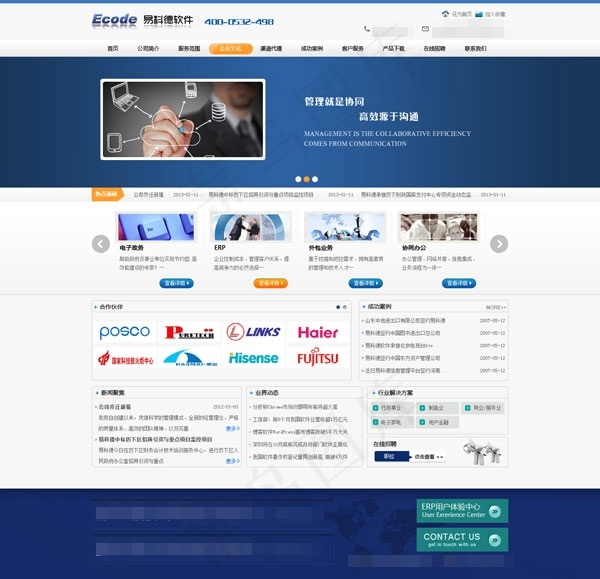Click 更多 link under second news item
Image resolution: width=600 pixels, height=579 pixels.
[233, 461]
